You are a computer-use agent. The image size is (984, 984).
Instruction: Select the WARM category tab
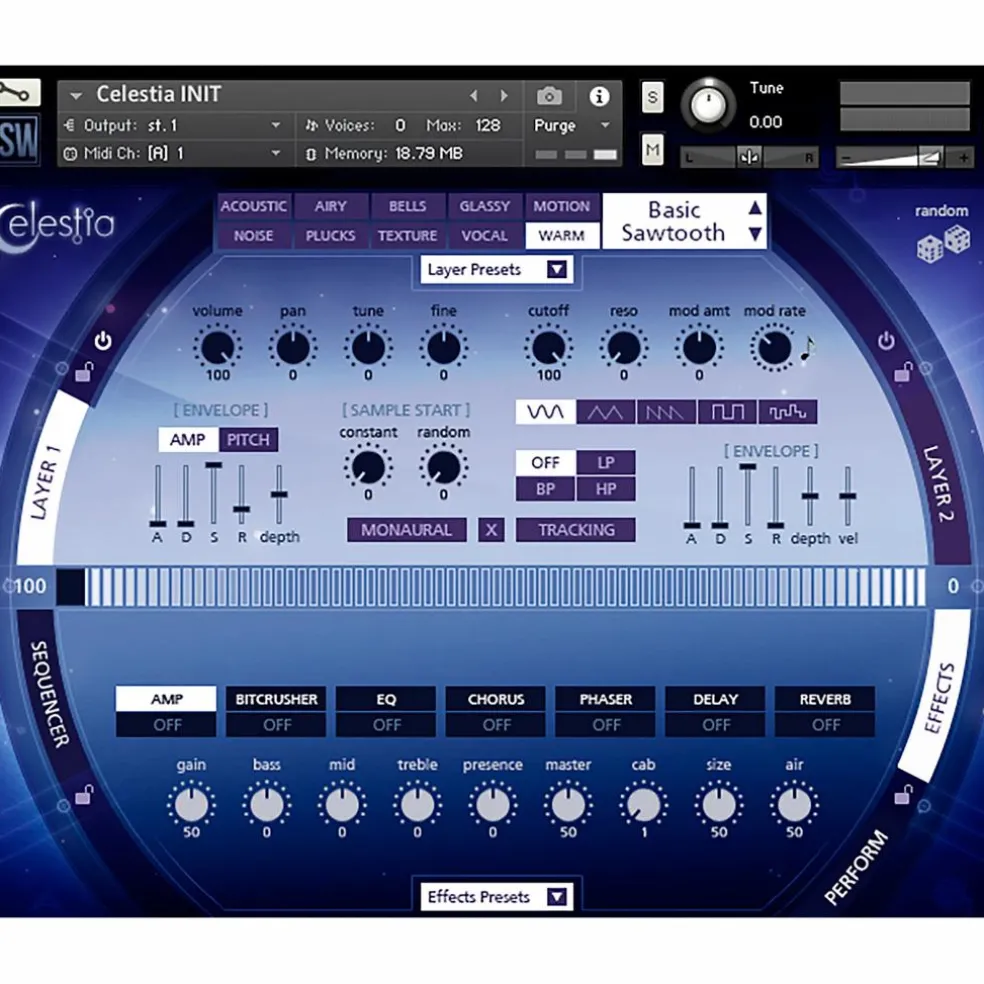[561, 236]
